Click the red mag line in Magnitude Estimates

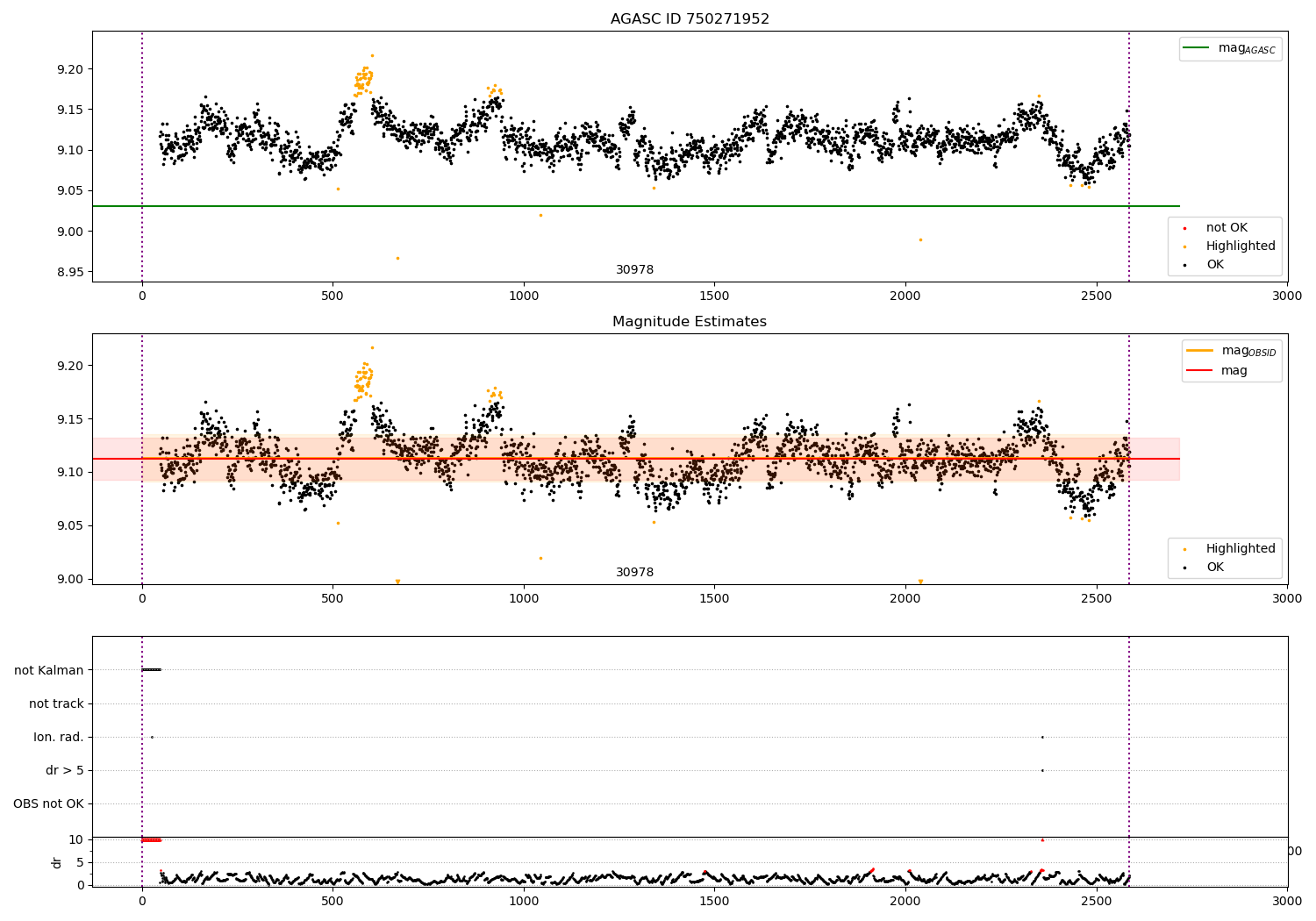pyautogui.click(x=636, y=459)
